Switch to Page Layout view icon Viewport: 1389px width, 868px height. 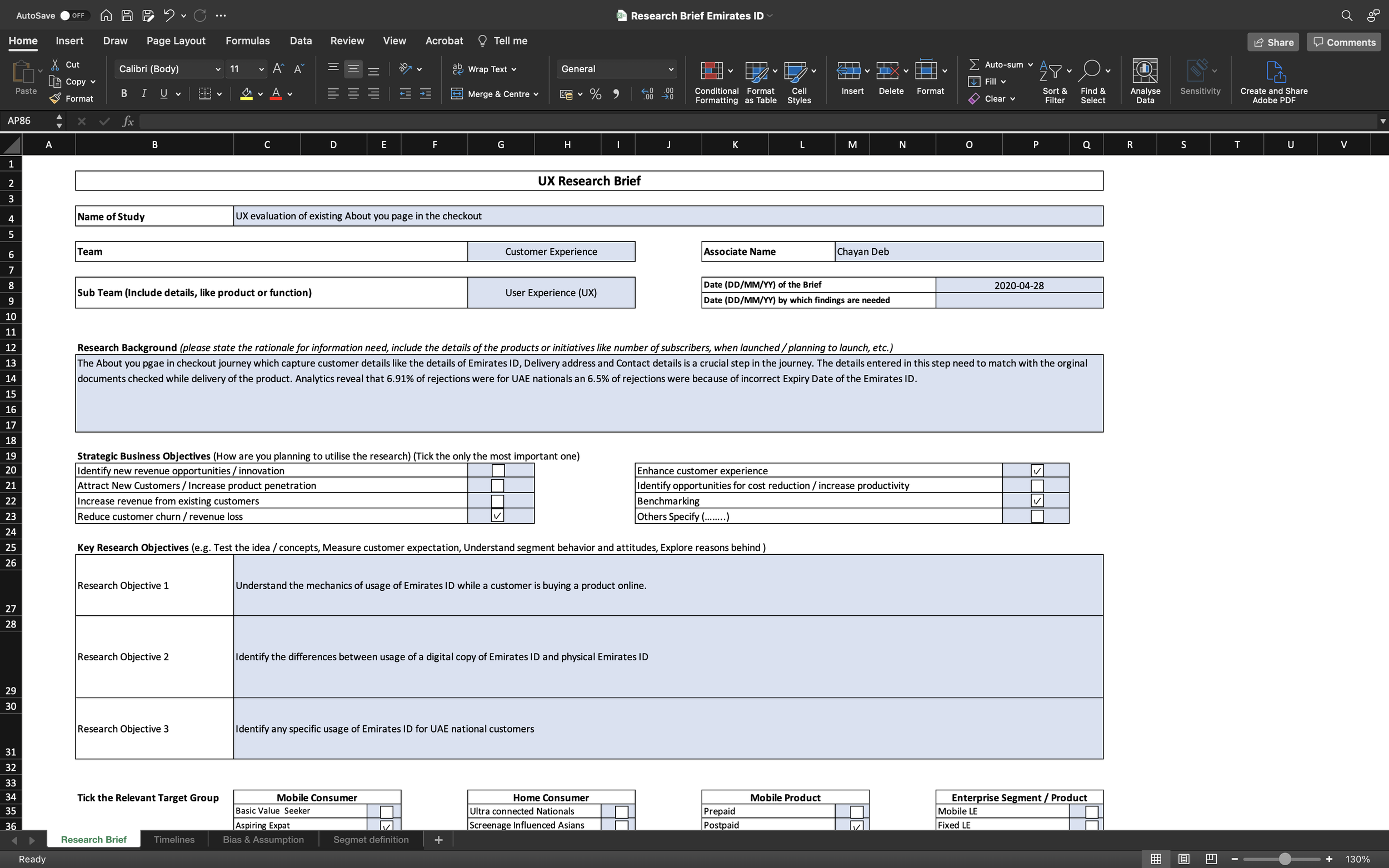[1183, 859]
